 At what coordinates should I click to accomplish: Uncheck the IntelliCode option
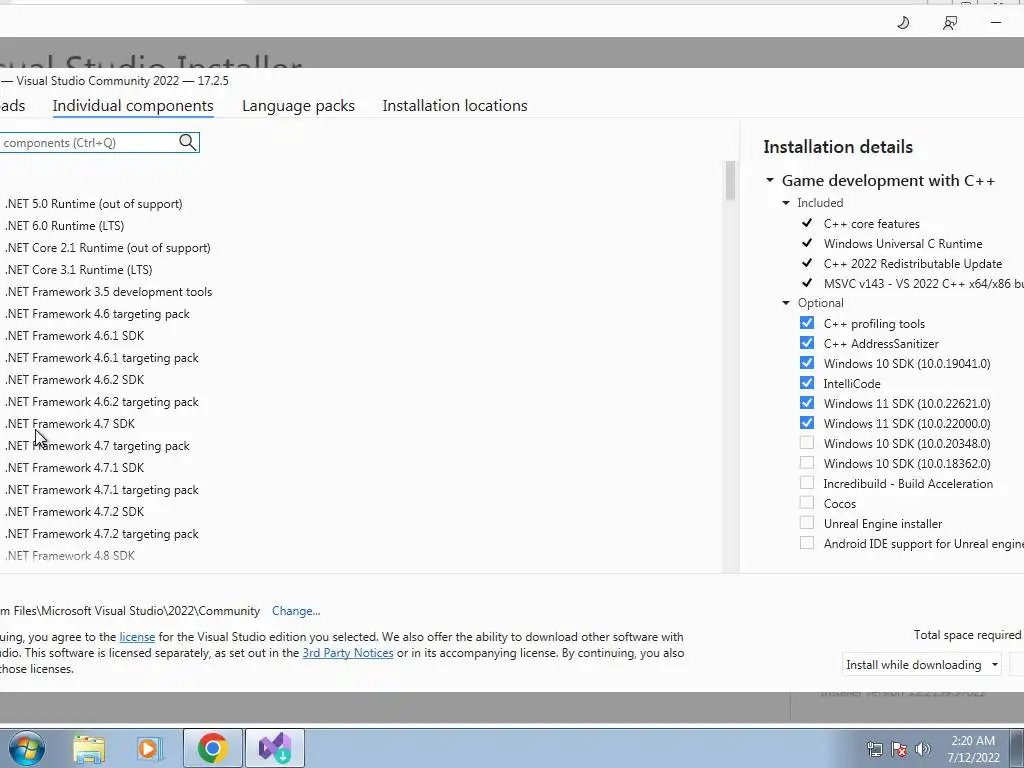pyautogui.click(x=807, y=383)
